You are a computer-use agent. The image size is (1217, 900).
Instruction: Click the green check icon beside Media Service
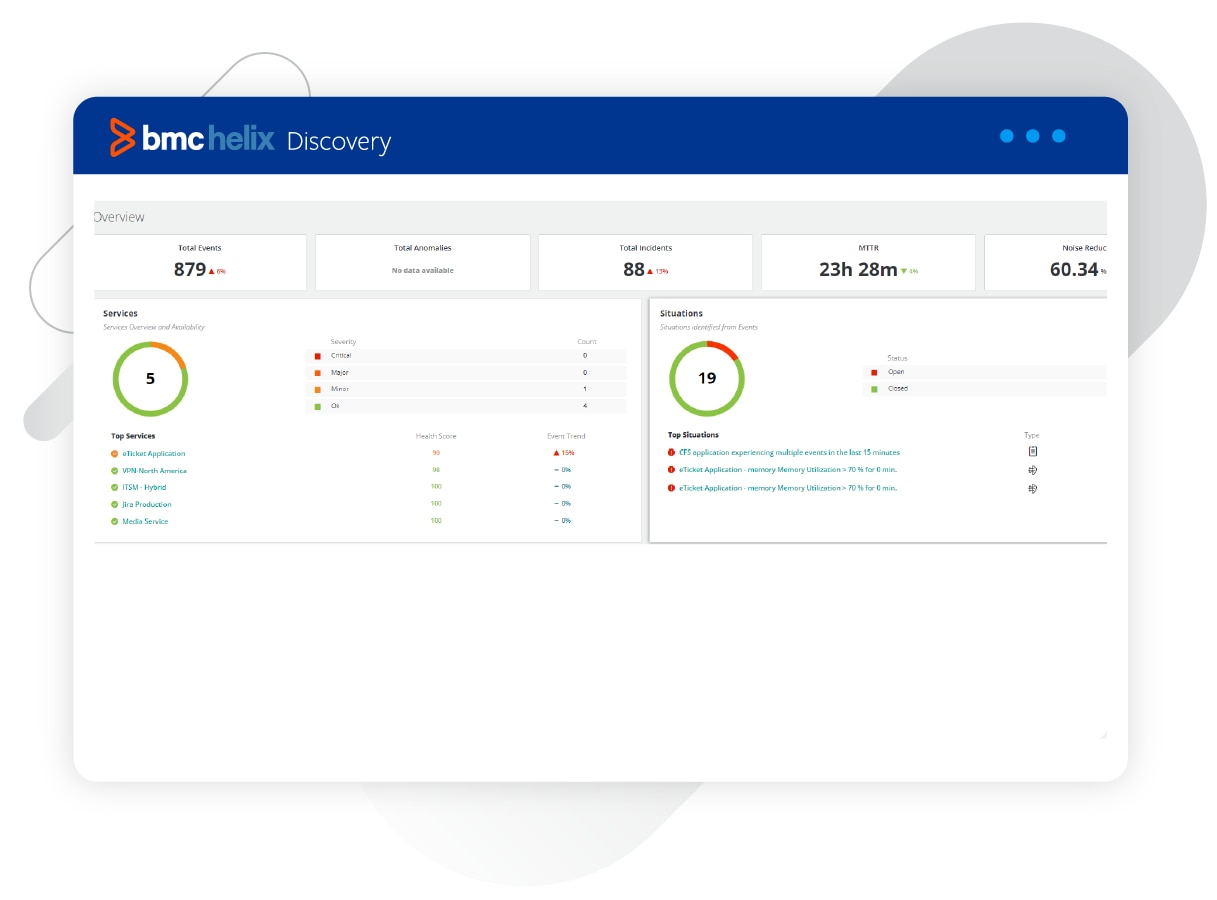tap(115, 522)
